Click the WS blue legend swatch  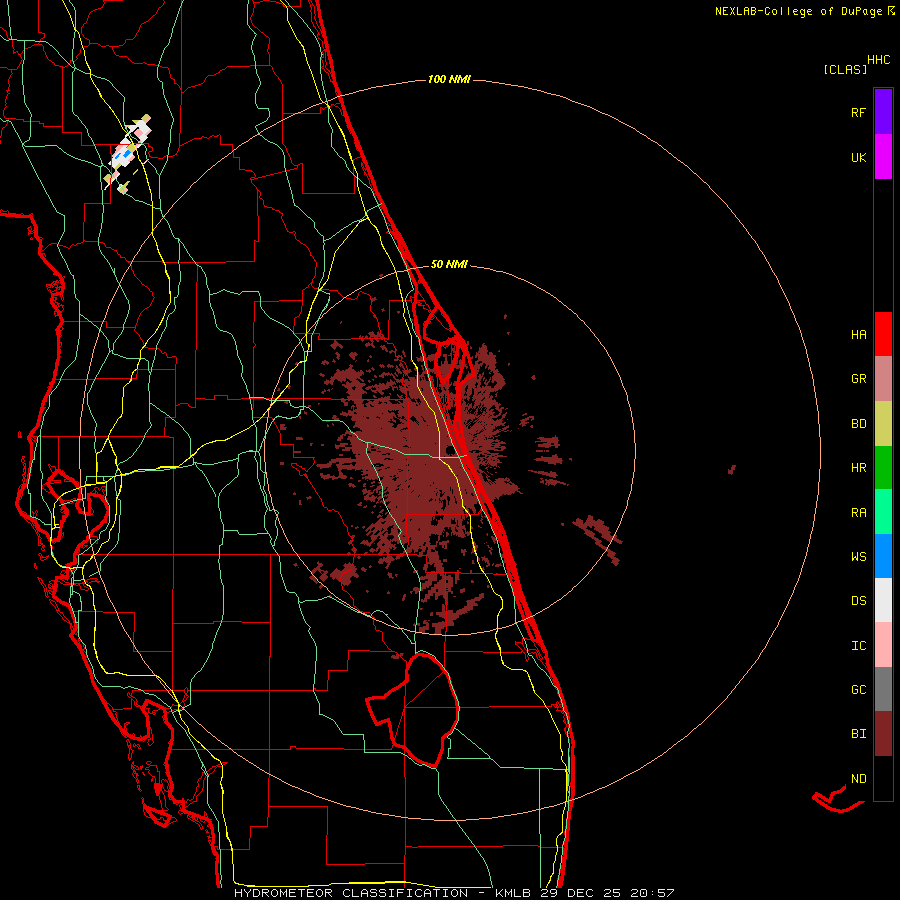click(x=883, y=556)
